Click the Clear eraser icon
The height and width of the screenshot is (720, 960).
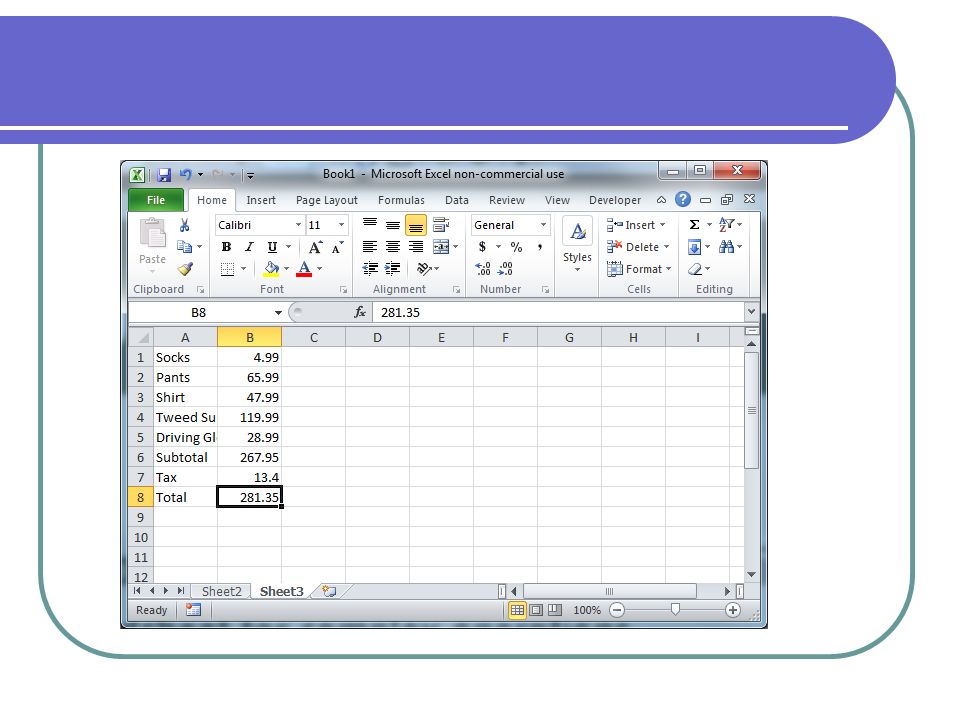pyautogui.click(x=695, y=269)
